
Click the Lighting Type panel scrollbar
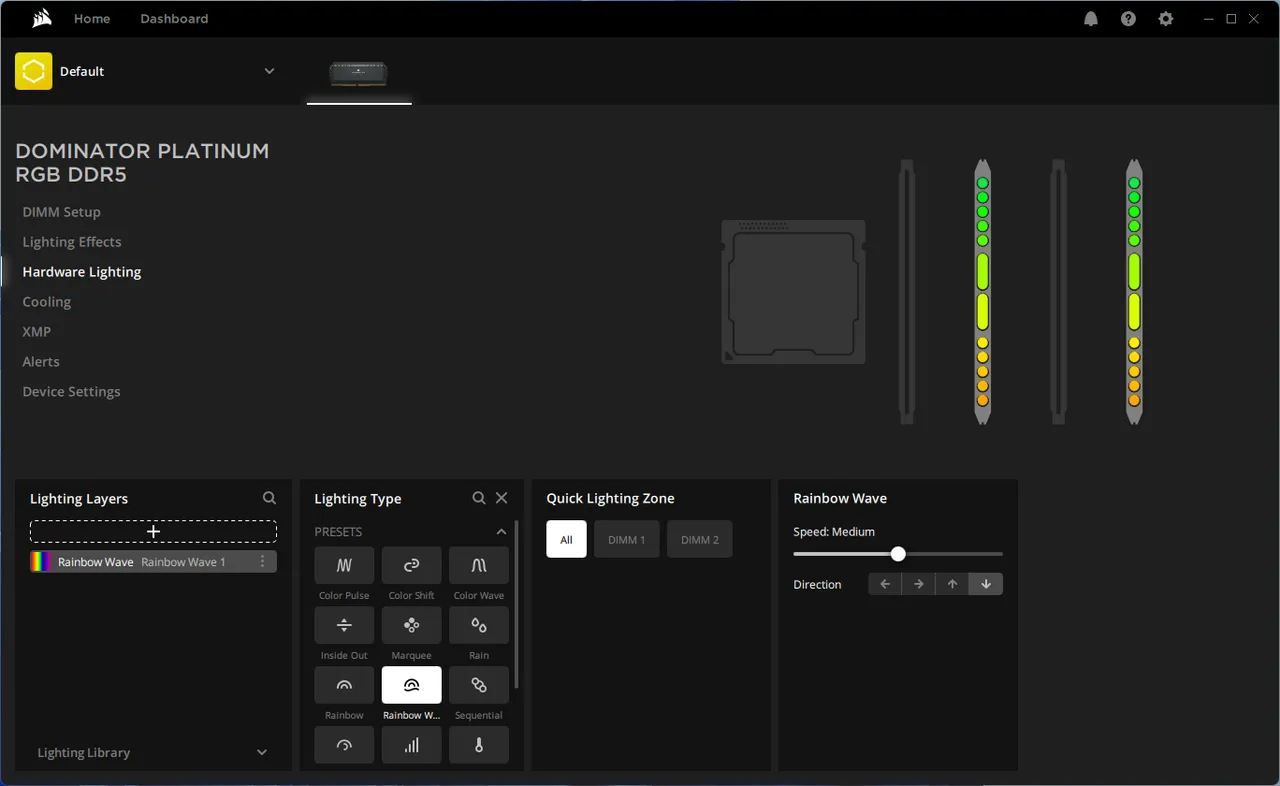(x=517, y=604)
